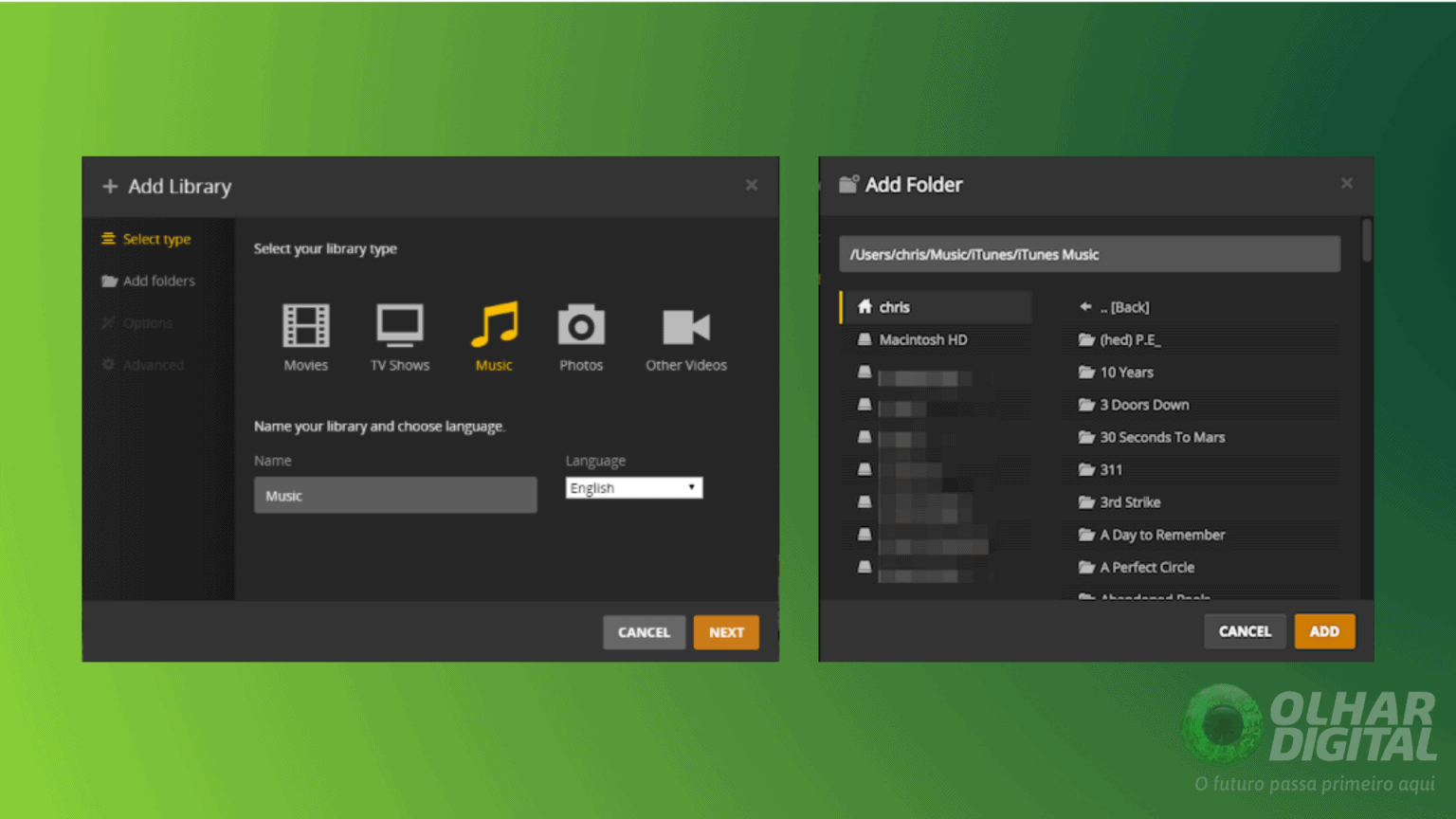Click the Add Folder dialog scrollbar
Image resolution: width=1456 pixels, height=819 pixels.
click(1366, 240)
